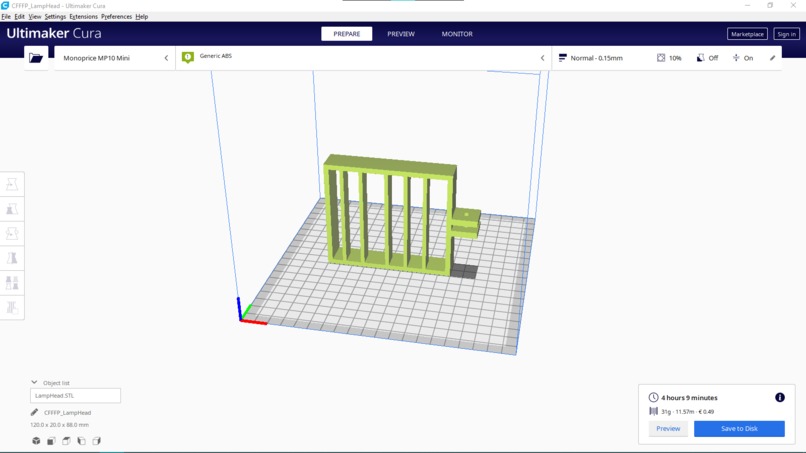The image size is (806, 453).
Task: Open the Settings menu
Action: [55, 16]
